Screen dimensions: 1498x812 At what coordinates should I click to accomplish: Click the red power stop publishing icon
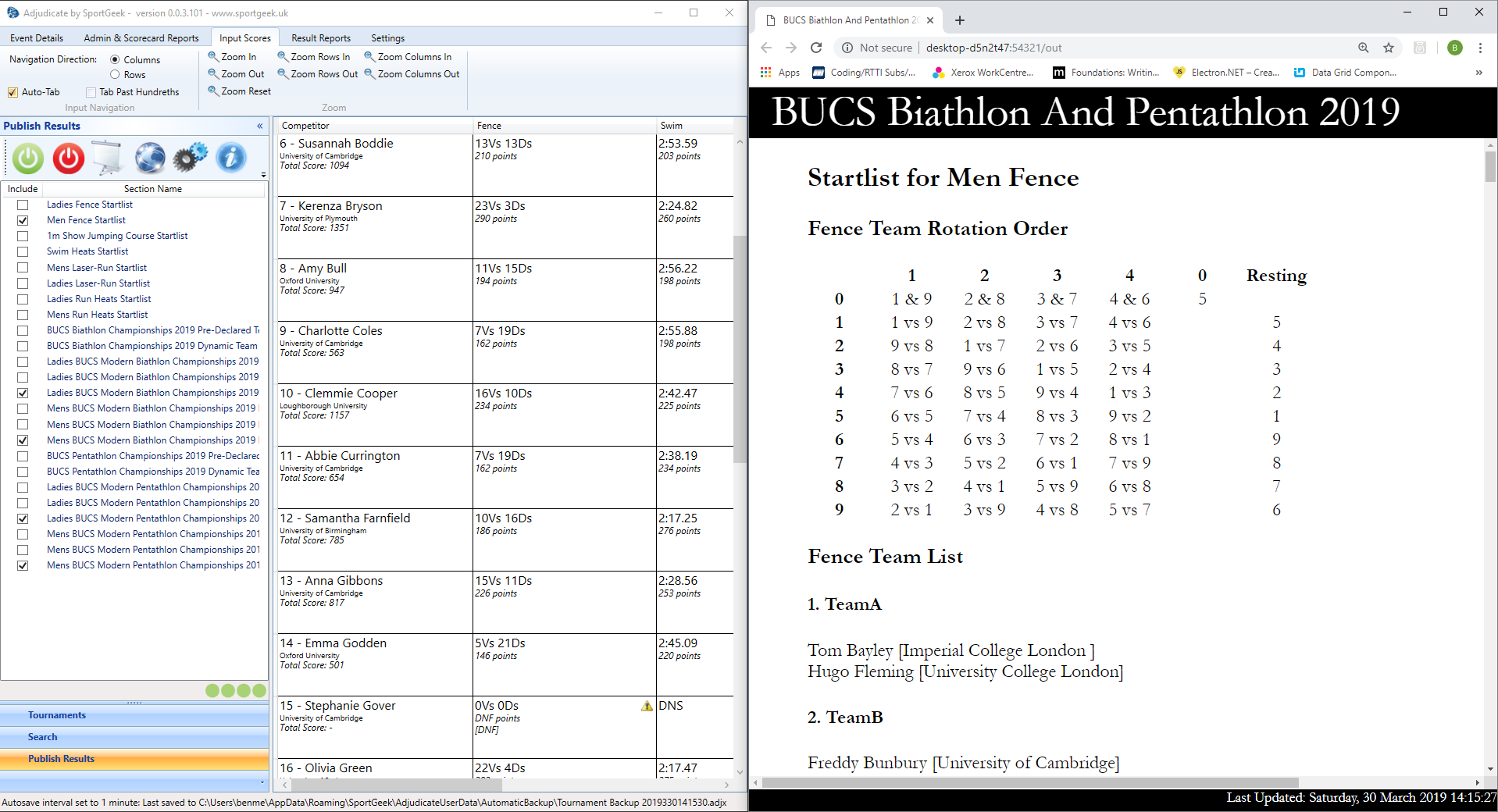pyautogui.click(x=69, y=158)
